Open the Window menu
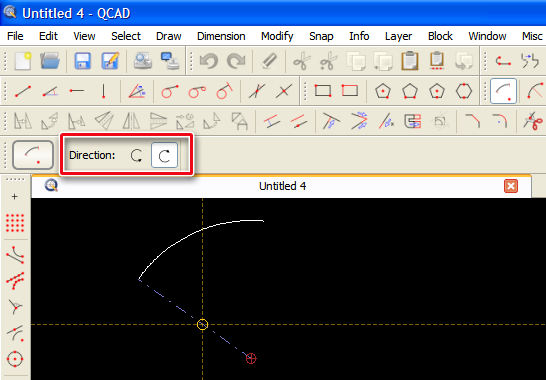Image resolution: width=546 pixels, height=380 pixels. pos(487,36)
